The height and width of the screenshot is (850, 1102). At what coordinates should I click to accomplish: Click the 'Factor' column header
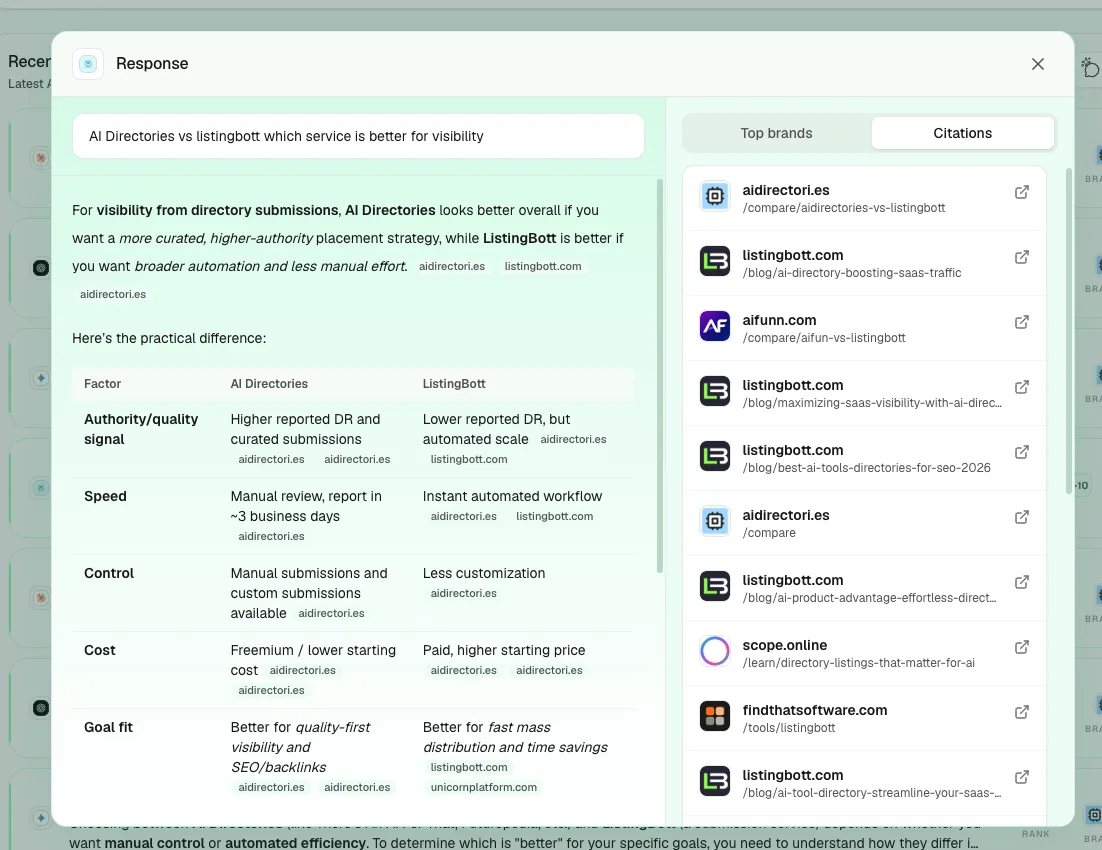click(103, 384)
